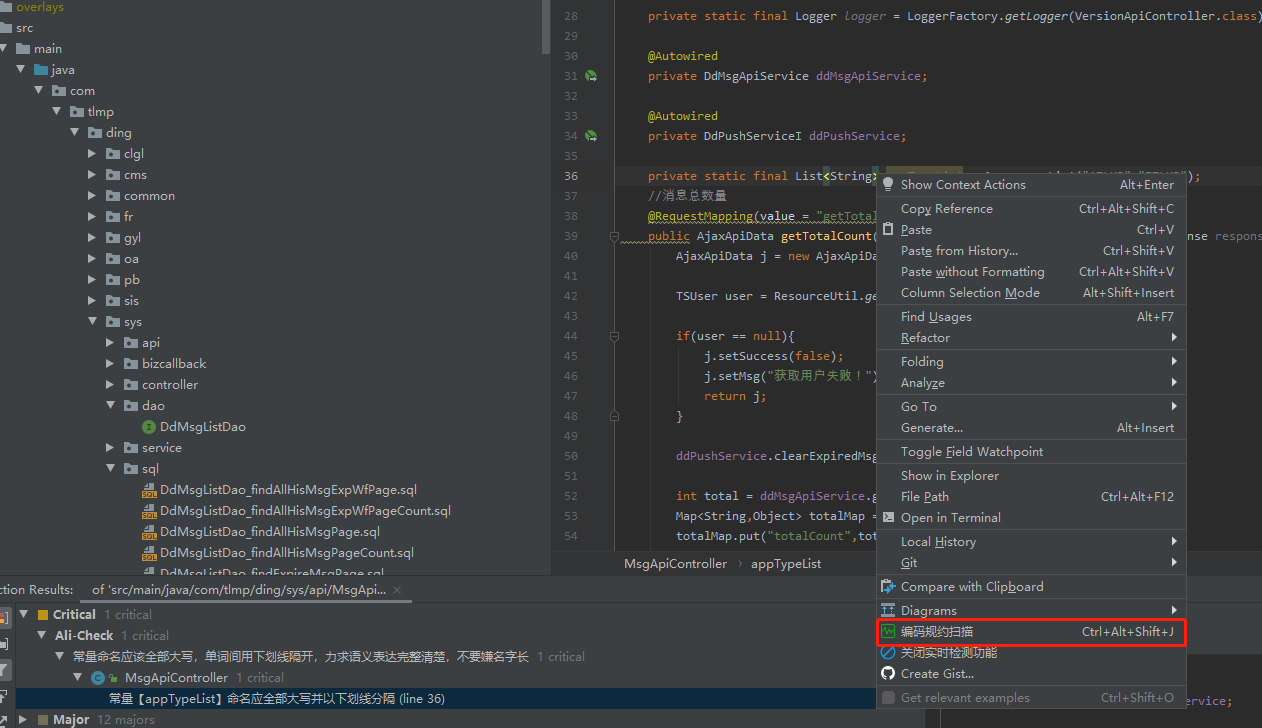
Task: Click the project tree vertical scrollbar
Action: tap(546, 26)
